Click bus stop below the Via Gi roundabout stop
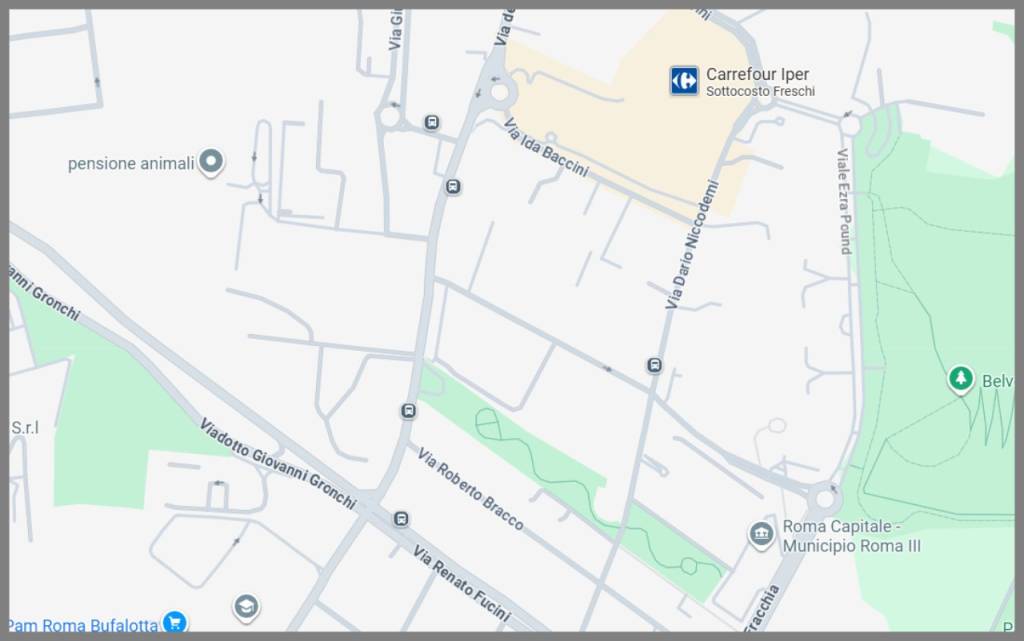 [x=453, y=187]
